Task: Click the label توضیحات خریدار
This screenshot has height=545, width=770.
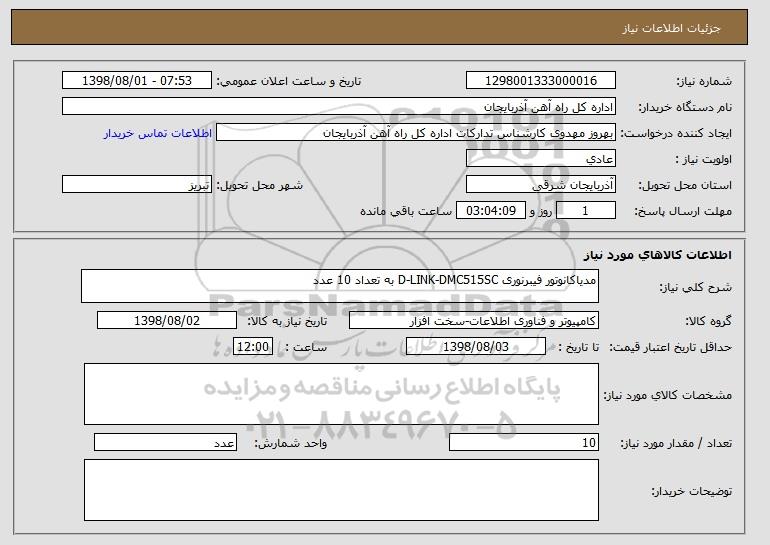Action: click(691, 491)
